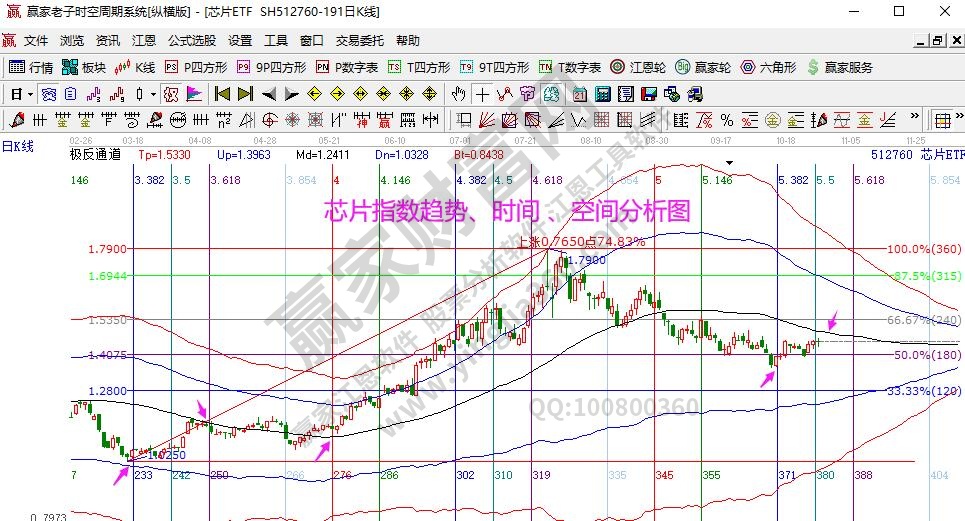Toggle the crosshair cursor tool

482,94
